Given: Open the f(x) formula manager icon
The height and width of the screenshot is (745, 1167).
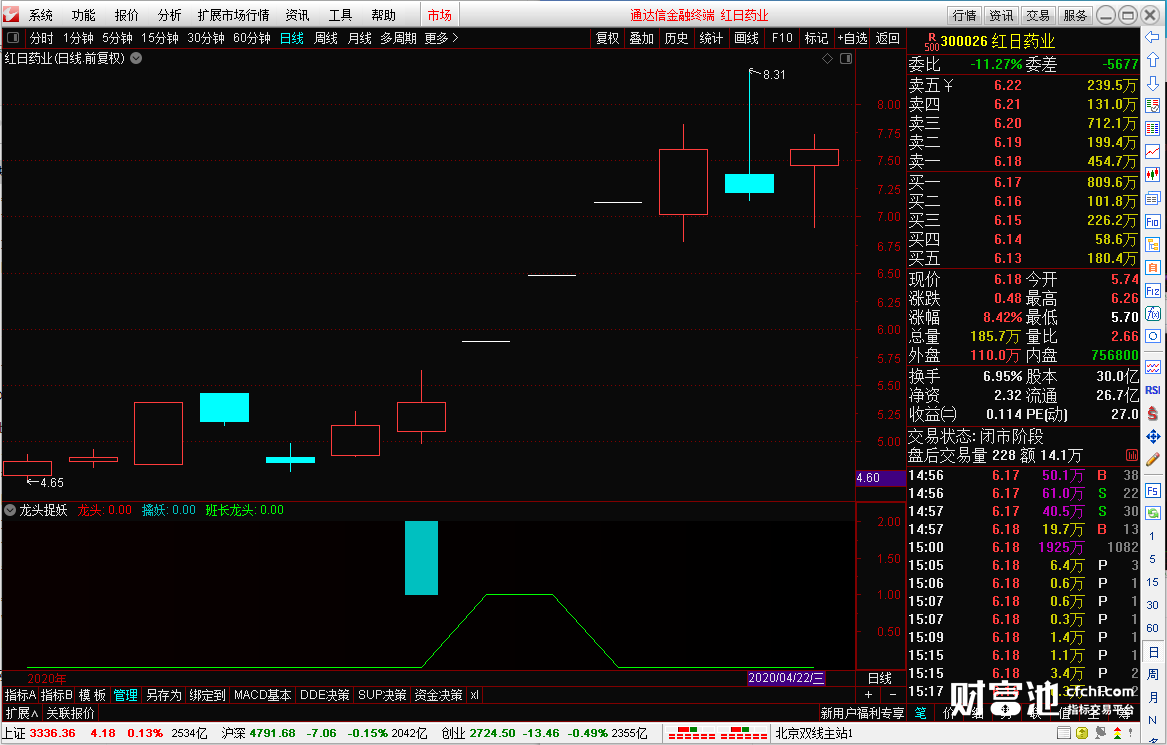Looking at the screenshot, I should coord(1153,313).
